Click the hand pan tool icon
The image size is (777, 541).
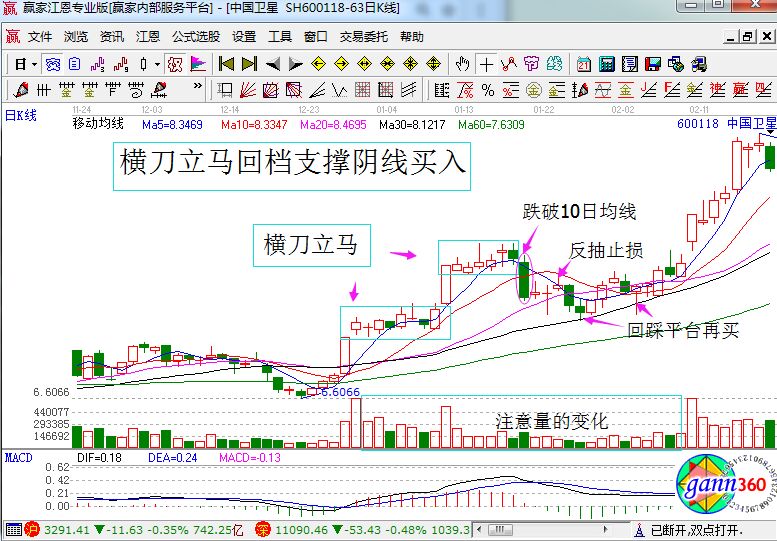click(x=462, y=64)
